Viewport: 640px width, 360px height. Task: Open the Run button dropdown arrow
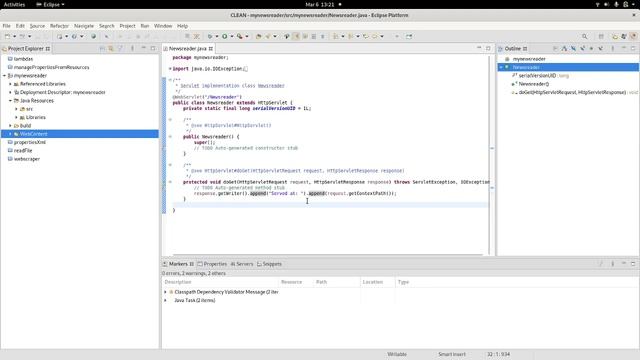point(231,36)
